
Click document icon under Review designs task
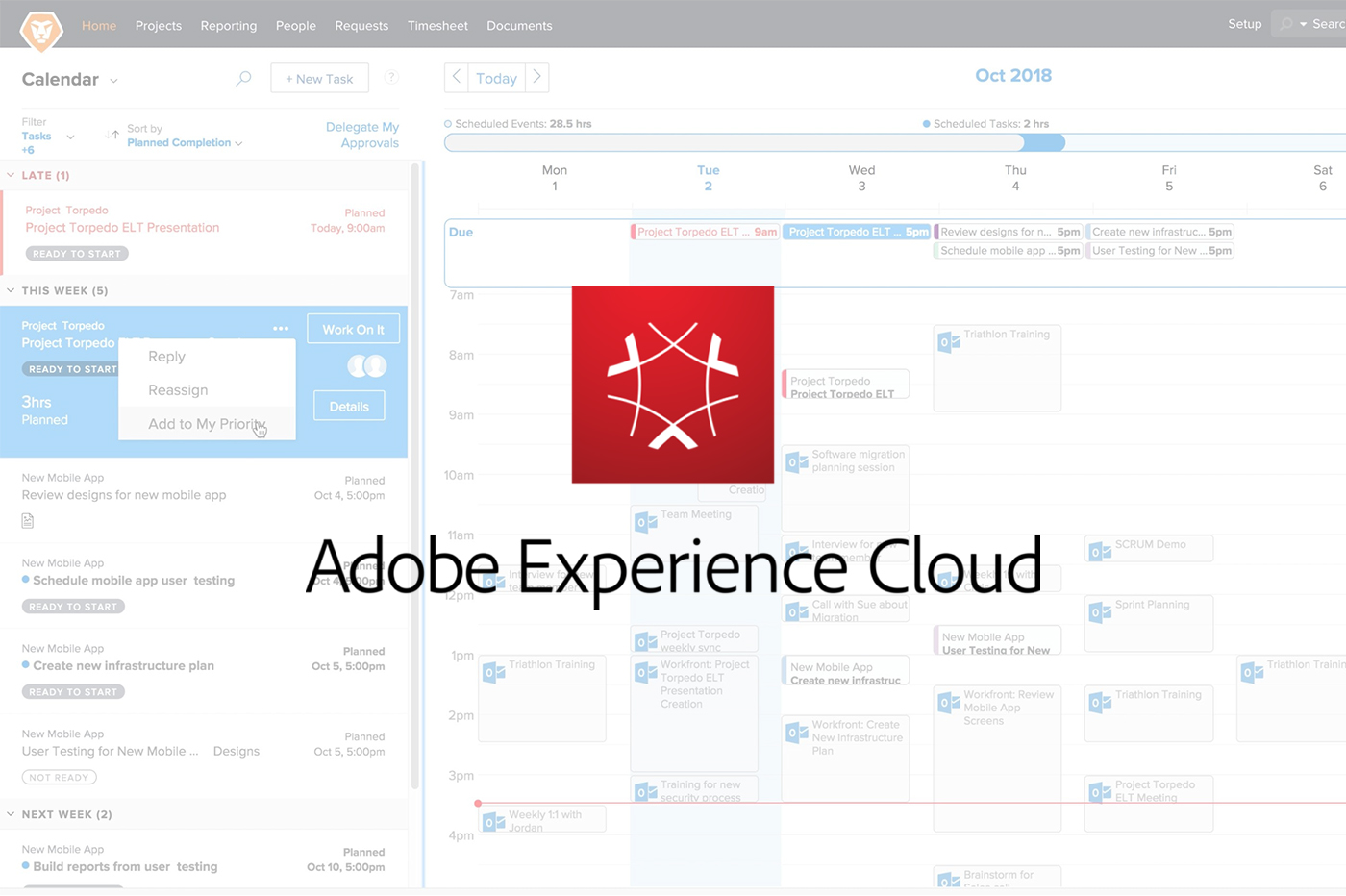[x=28, y=521]
